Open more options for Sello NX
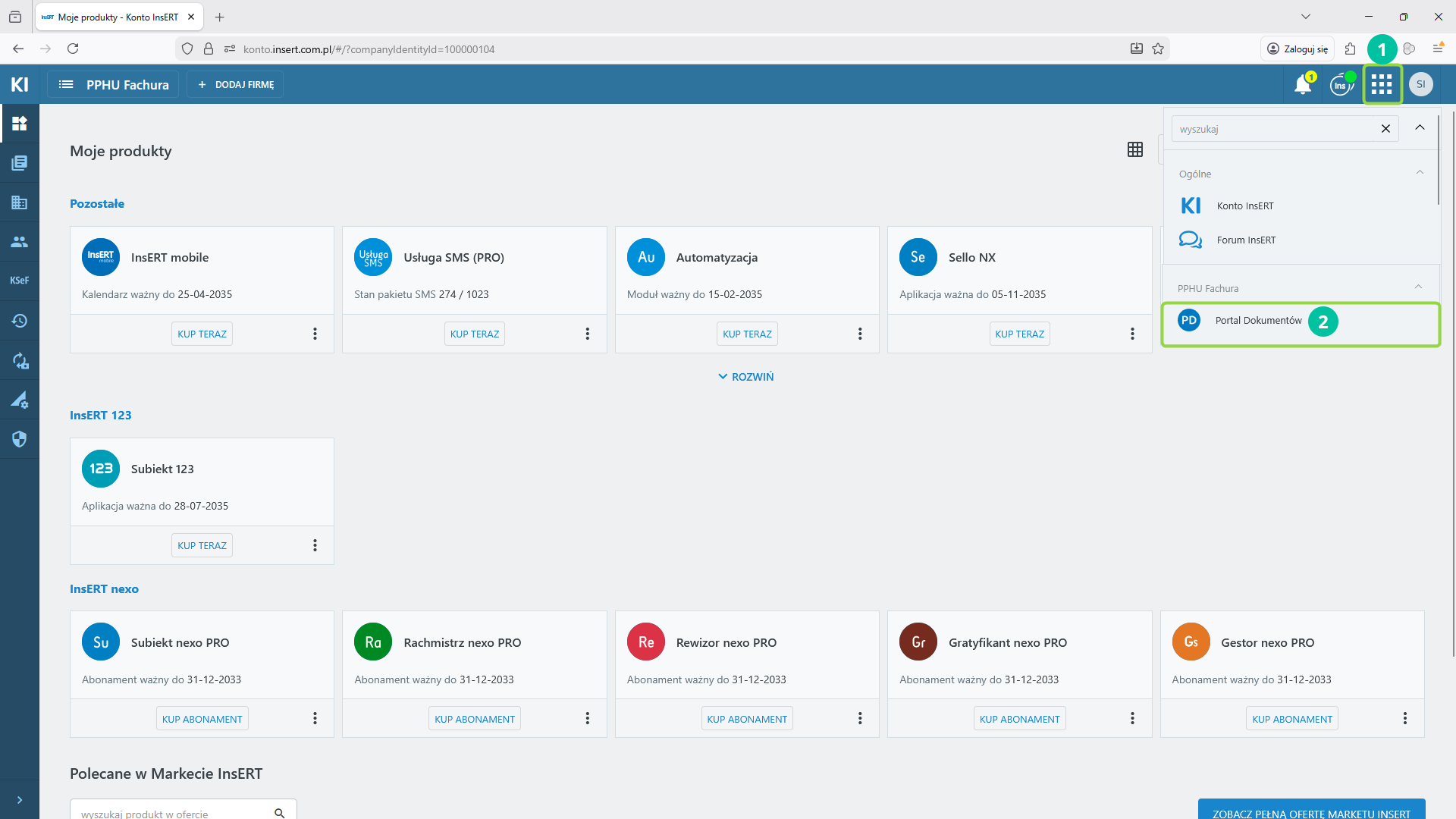The height and width of the screenshot is (819, 1456). [x=1132, y=334]
